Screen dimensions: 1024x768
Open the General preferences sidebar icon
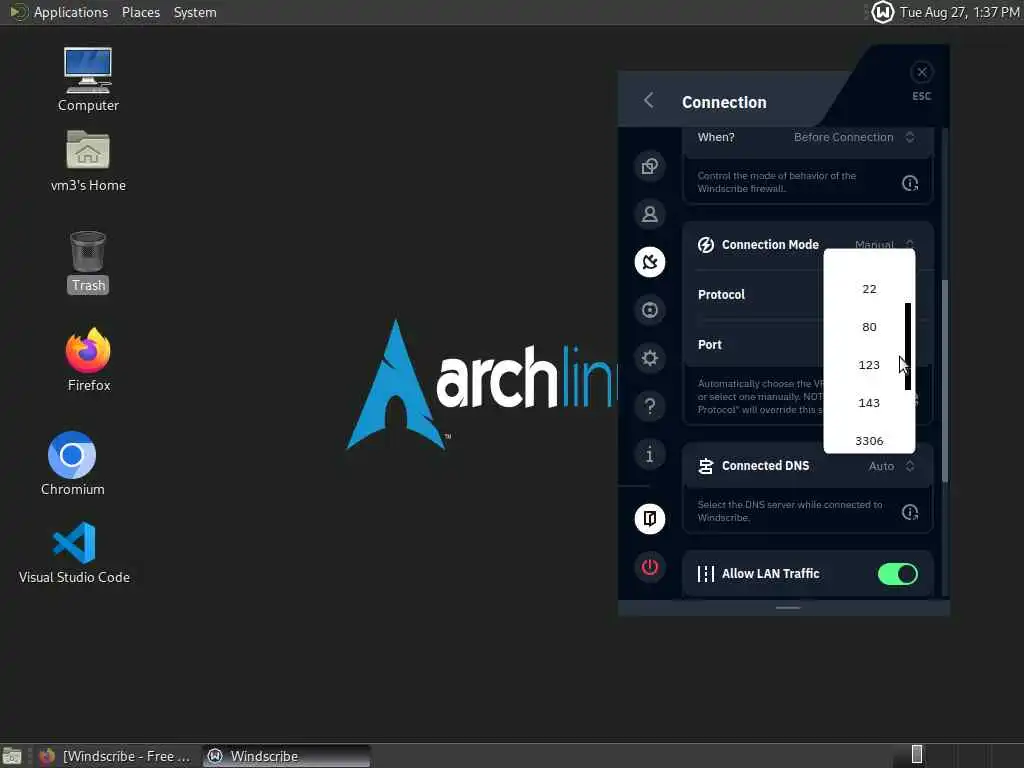649,166
